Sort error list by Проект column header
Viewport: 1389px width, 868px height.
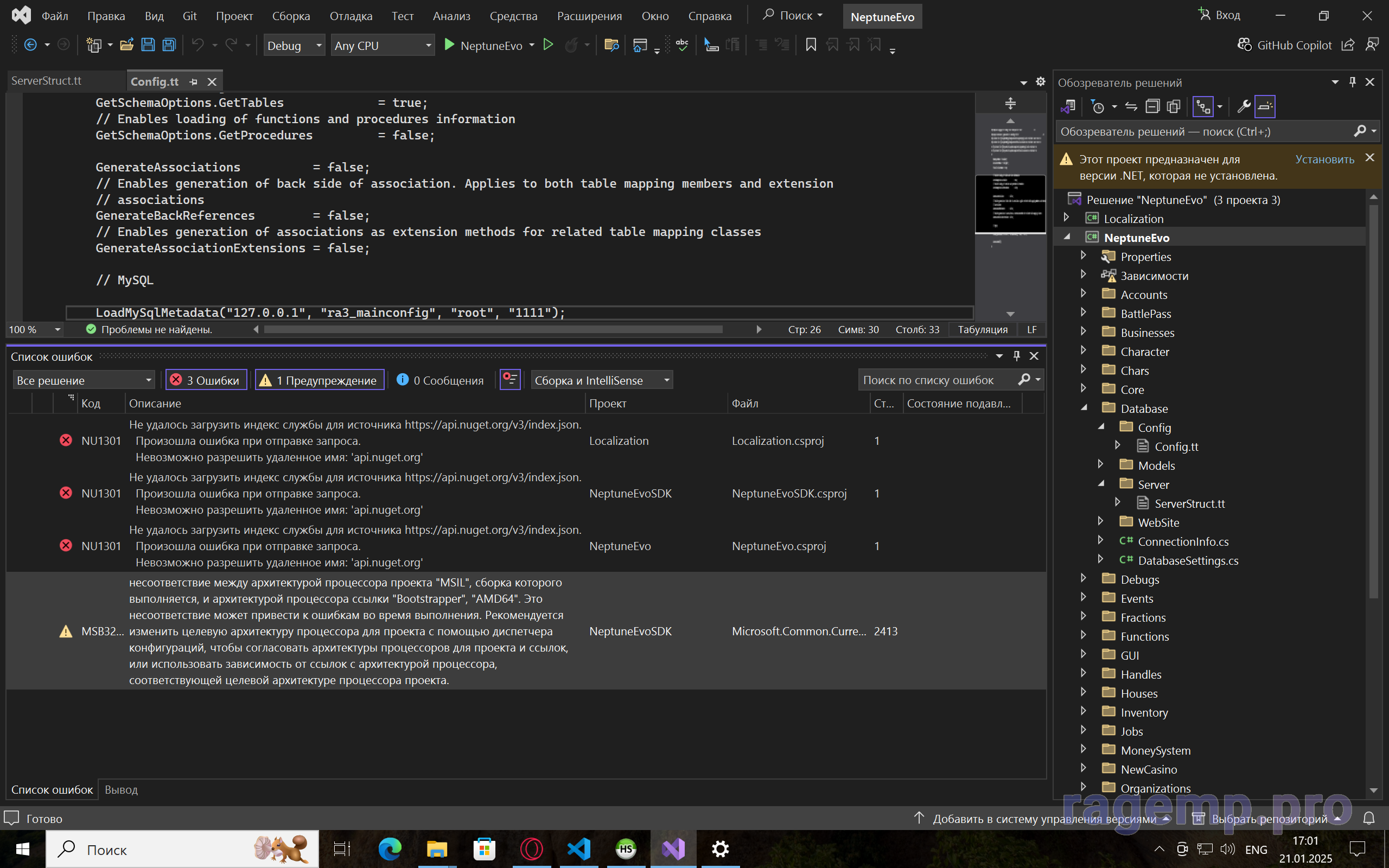point(656,403)
